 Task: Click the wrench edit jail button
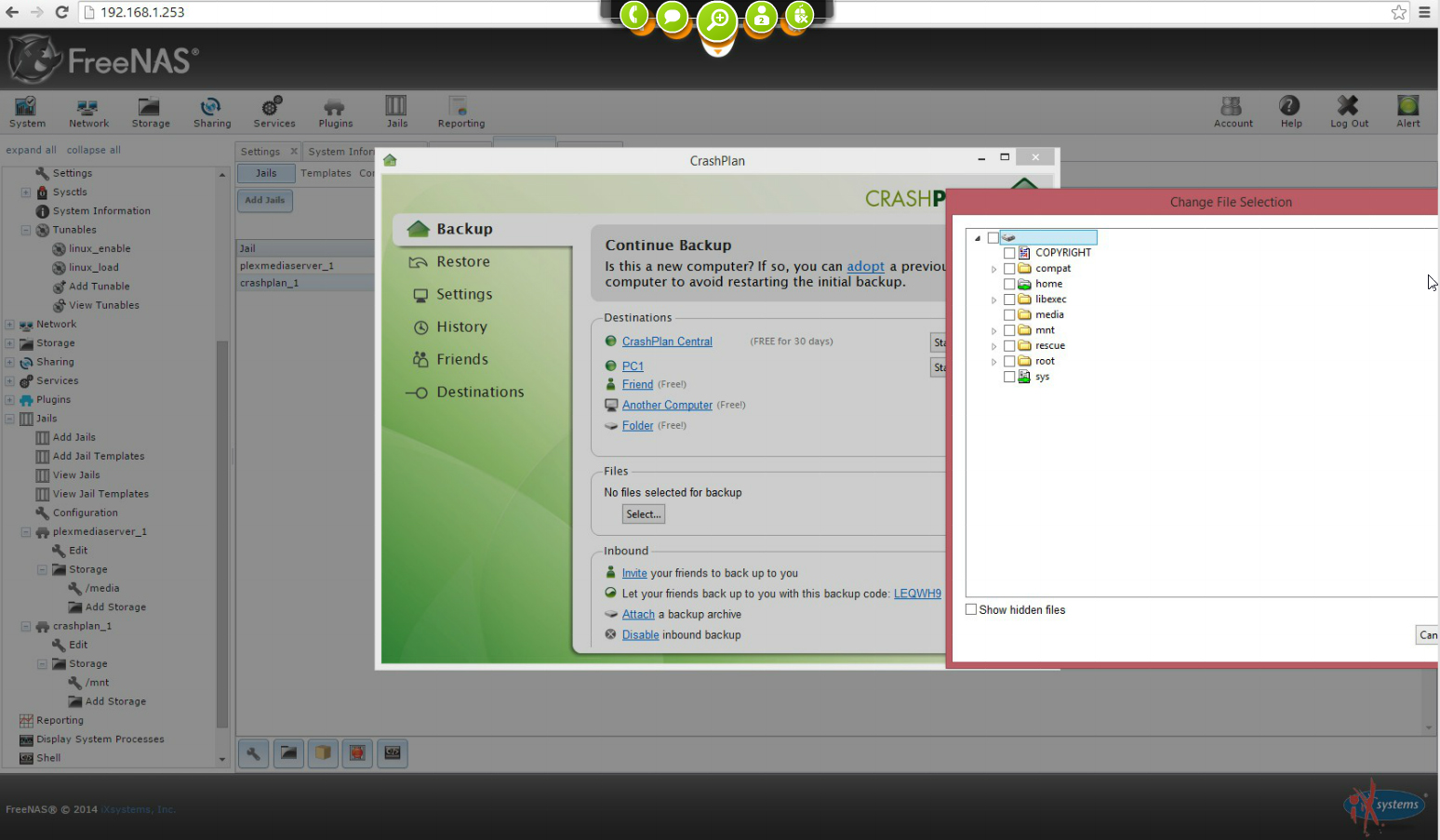coord(253,753)
